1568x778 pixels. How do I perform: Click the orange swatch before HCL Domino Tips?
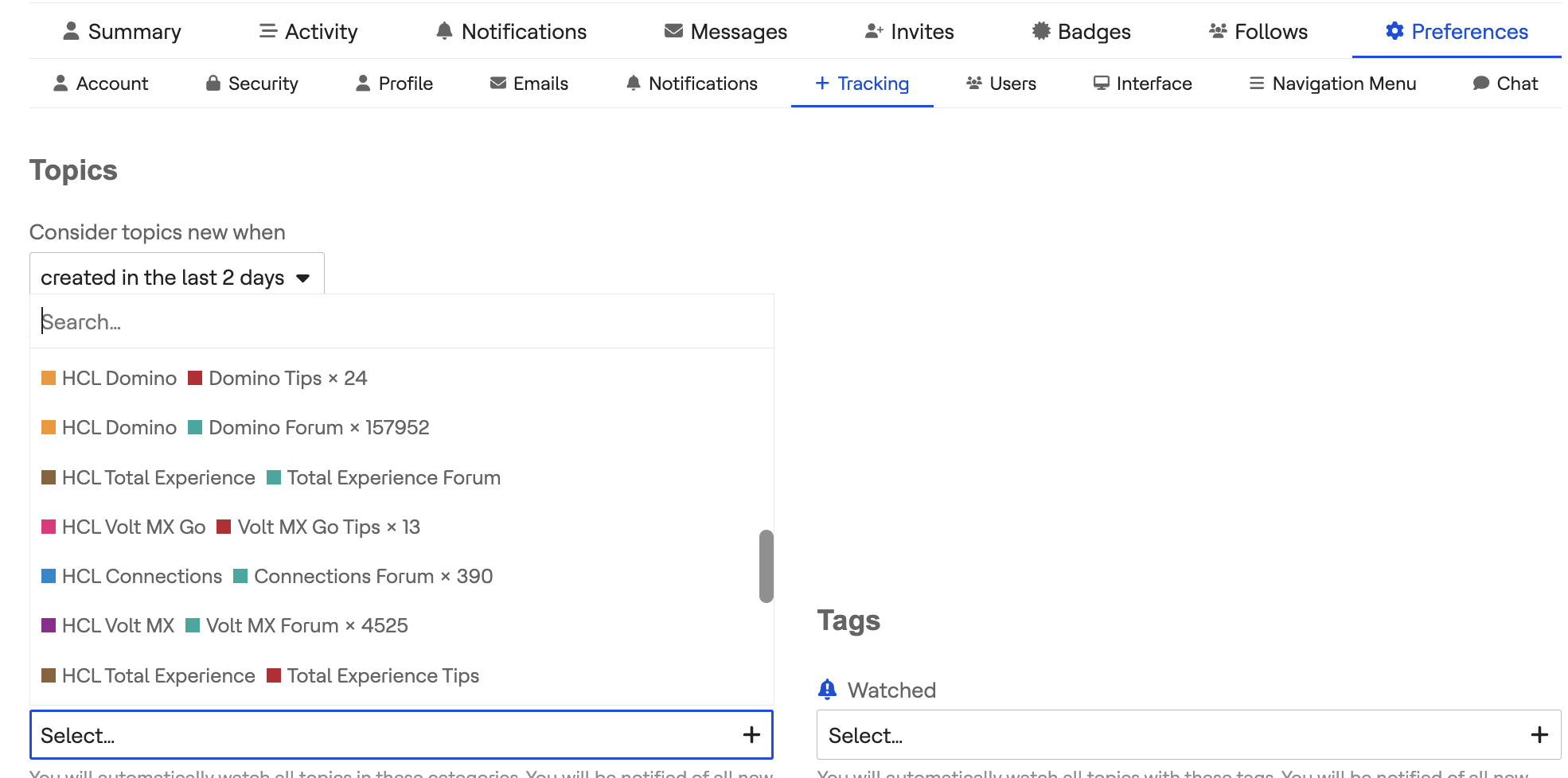pyautogui.click(x=49, y=378)
